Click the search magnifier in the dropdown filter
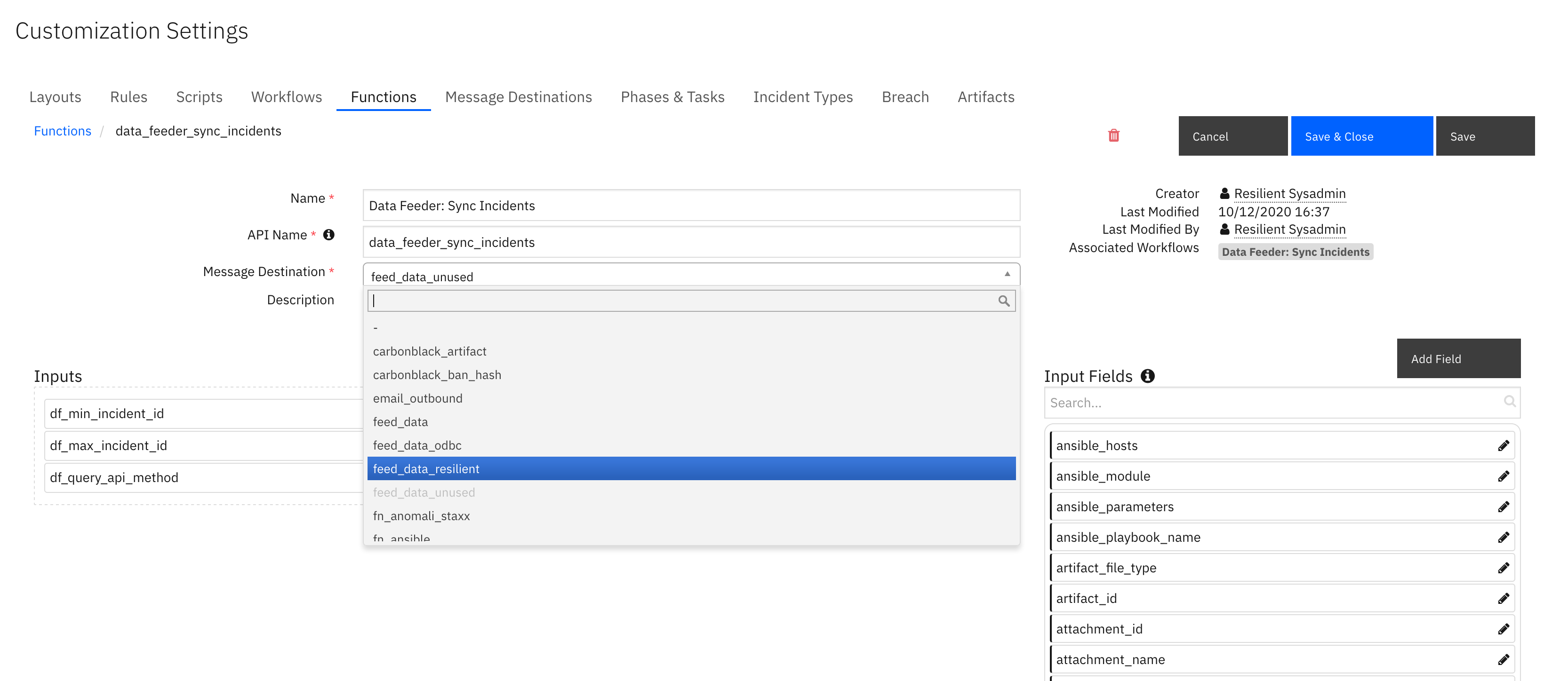 [1004, 301]
